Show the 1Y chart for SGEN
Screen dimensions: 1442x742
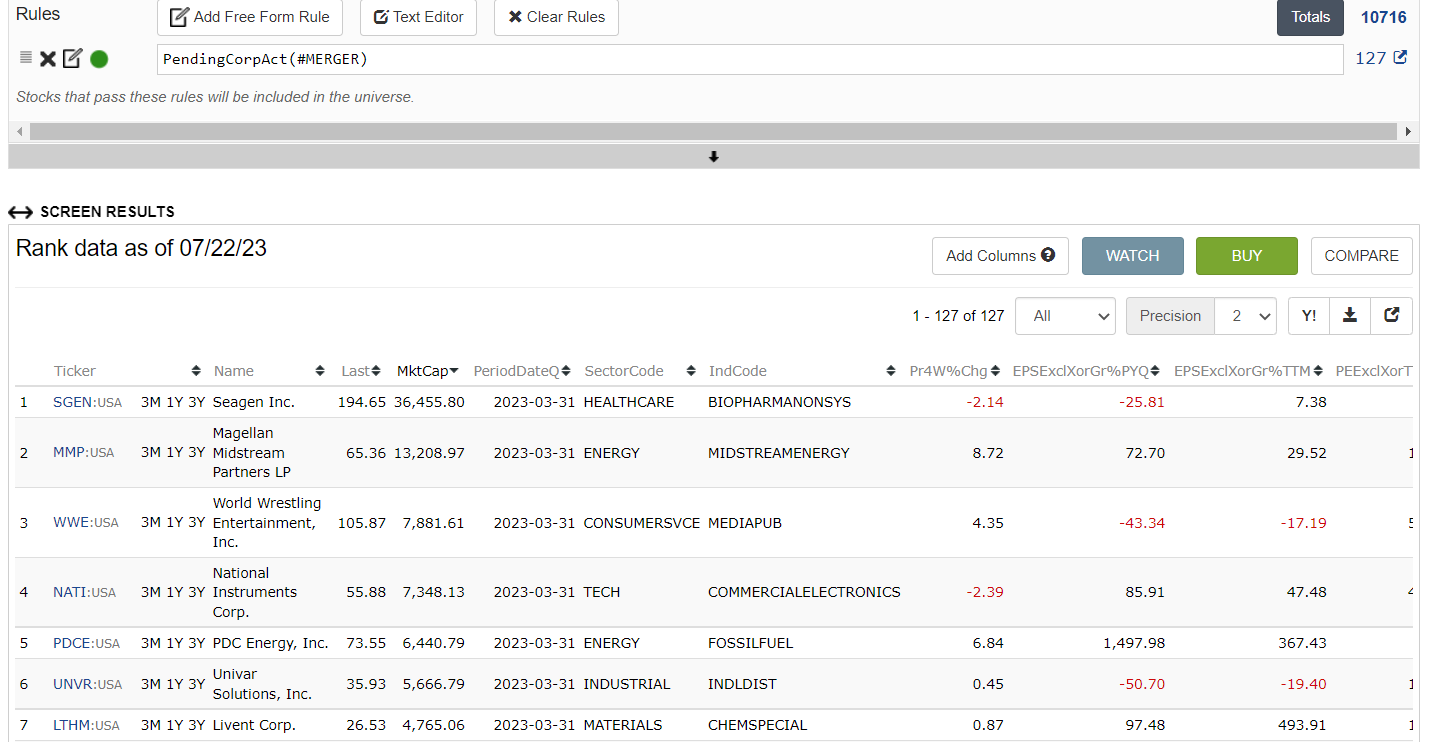(174, 402)
